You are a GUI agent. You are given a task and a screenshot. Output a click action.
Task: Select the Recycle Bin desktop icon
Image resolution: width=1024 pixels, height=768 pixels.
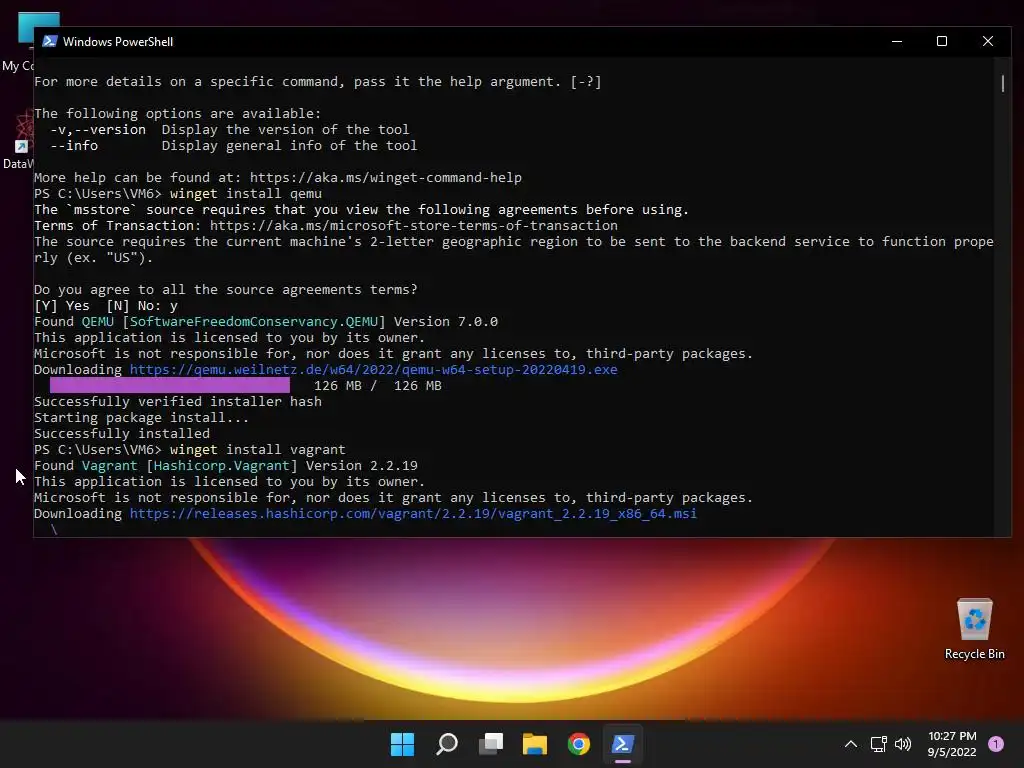[x=974, y=628]
